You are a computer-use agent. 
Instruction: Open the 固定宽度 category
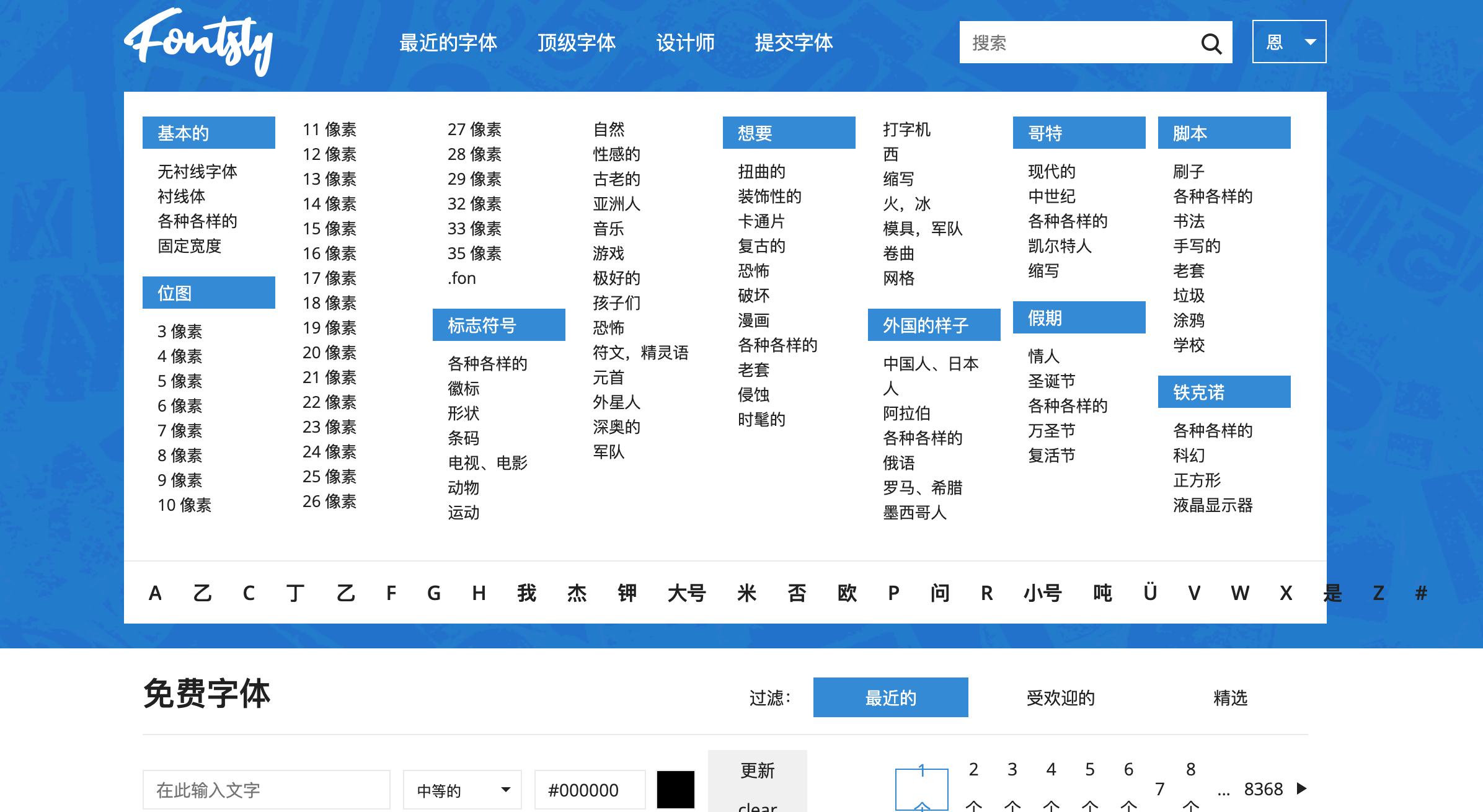point(189,246)
